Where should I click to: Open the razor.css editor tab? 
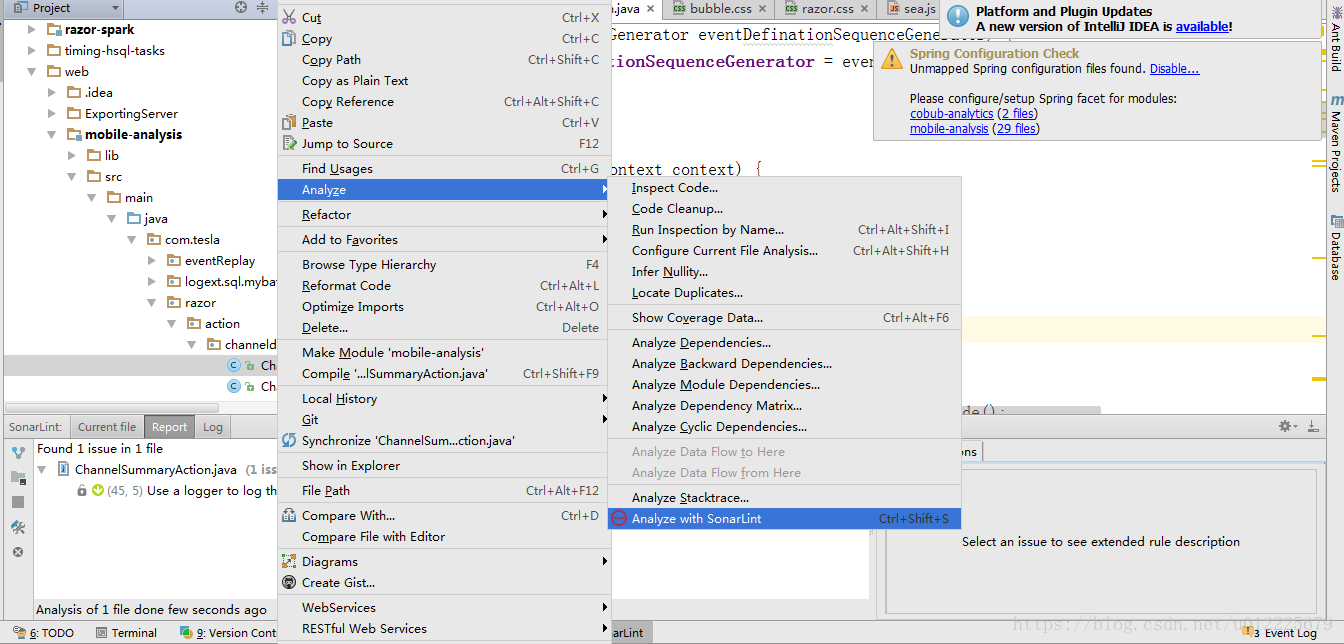827,9
